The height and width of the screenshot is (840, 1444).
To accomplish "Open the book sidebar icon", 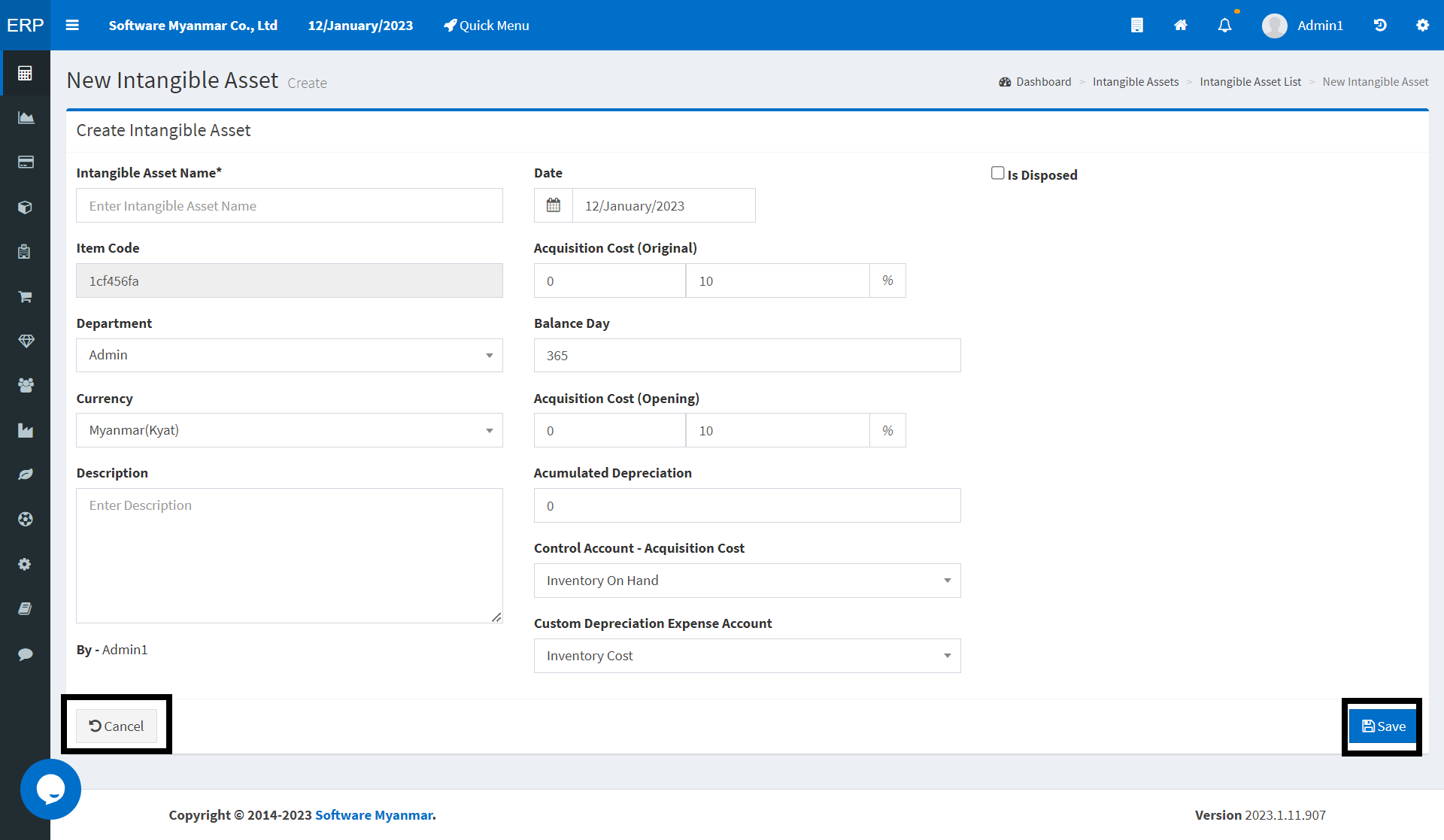I will tap(25, 608).
